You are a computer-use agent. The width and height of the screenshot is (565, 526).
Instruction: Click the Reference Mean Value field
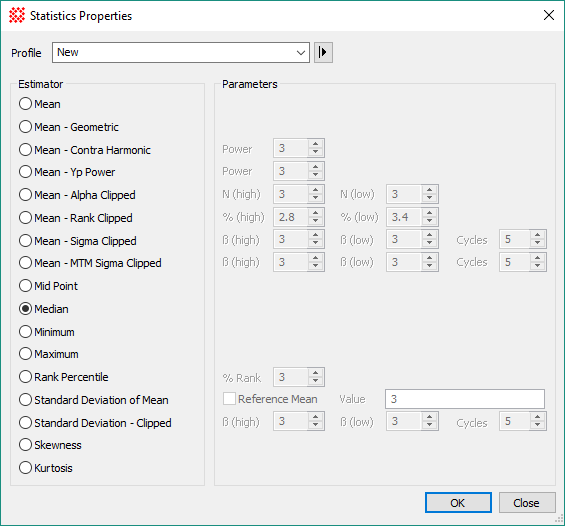point(465,399)
